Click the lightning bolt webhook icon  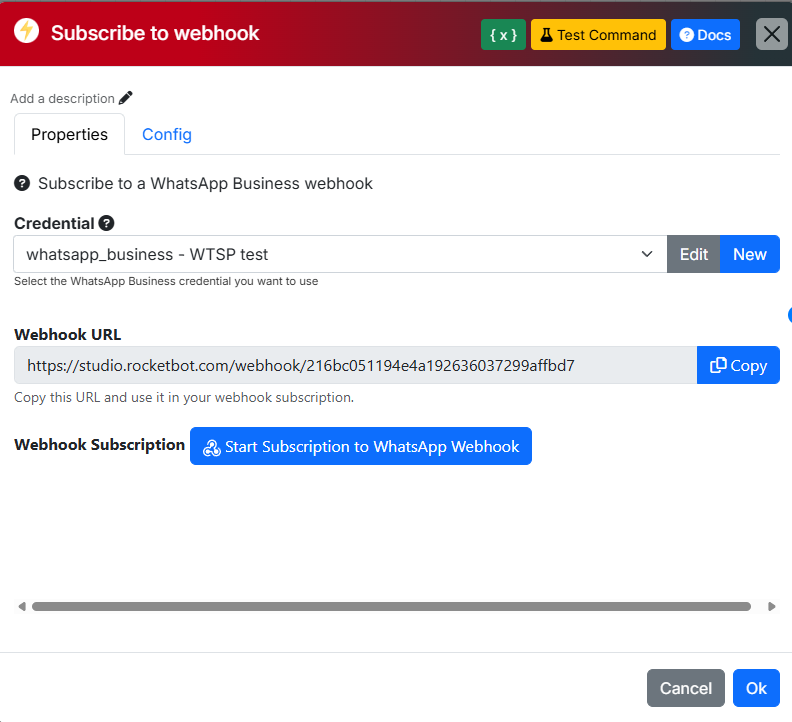tap(26, 31)
